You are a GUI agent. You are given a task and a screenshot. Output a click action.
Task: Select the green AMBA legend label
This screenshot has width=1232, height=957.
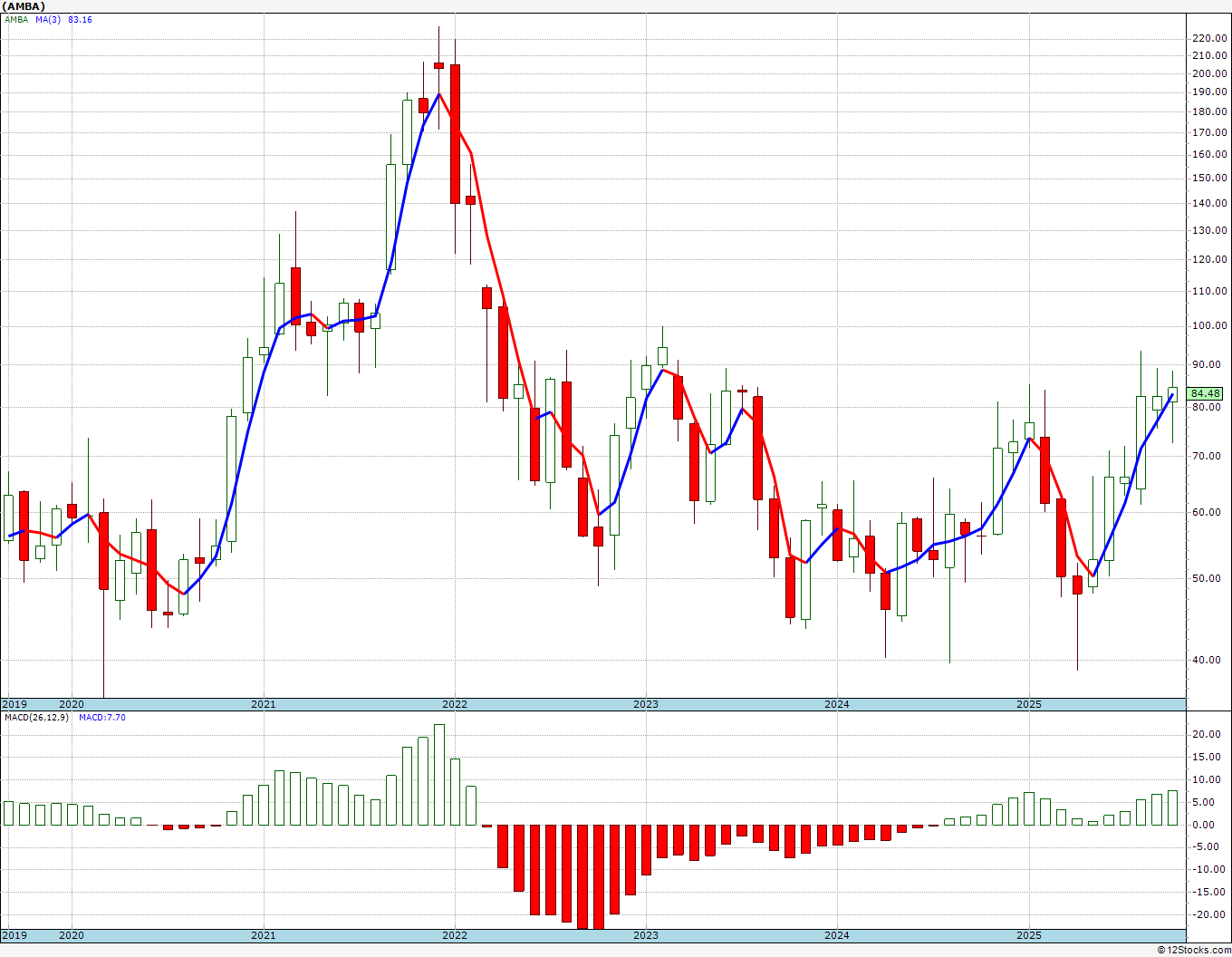click(x=16, y=20)
